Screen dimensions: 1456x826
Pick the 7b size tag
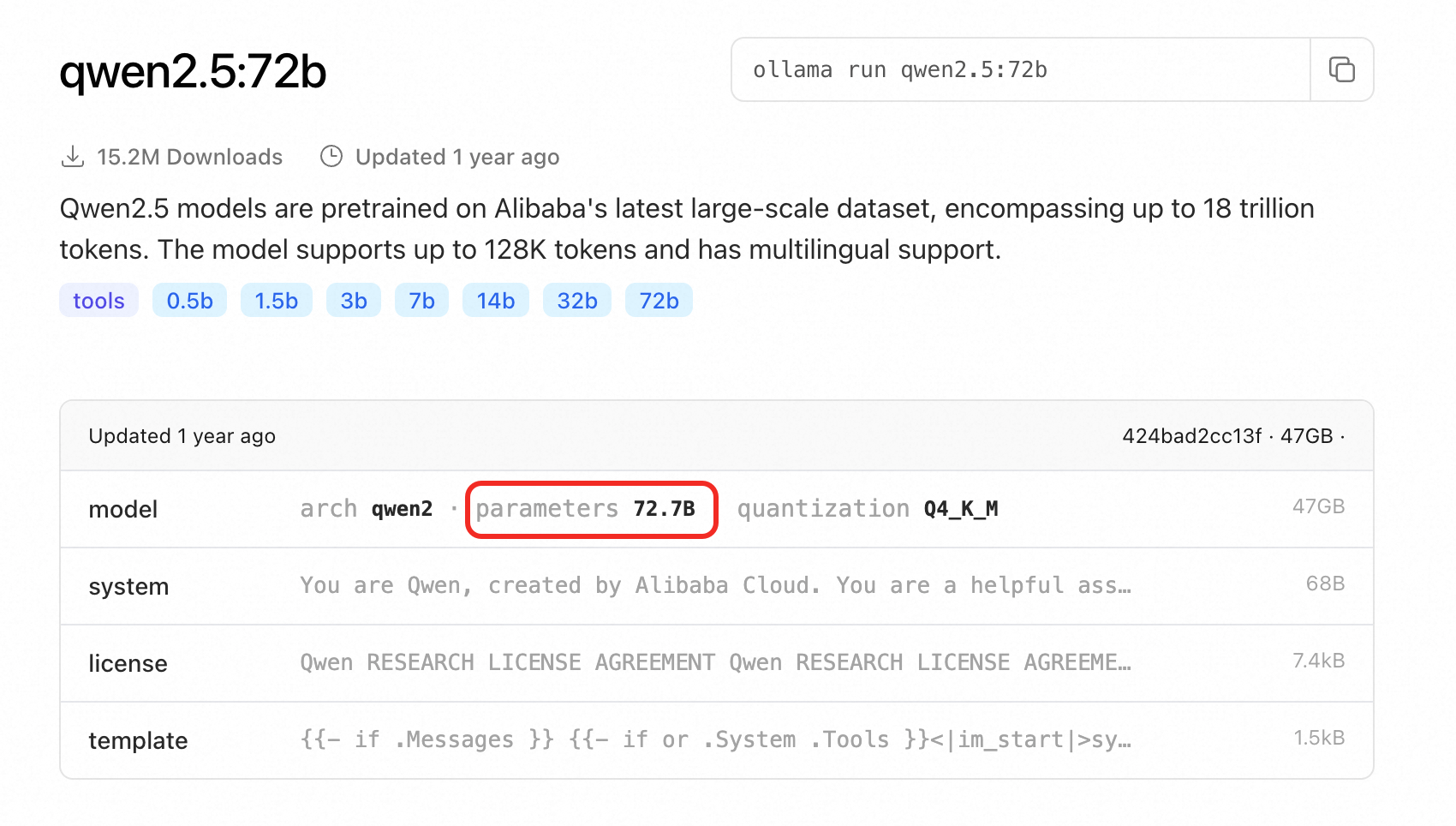point(421,301)
